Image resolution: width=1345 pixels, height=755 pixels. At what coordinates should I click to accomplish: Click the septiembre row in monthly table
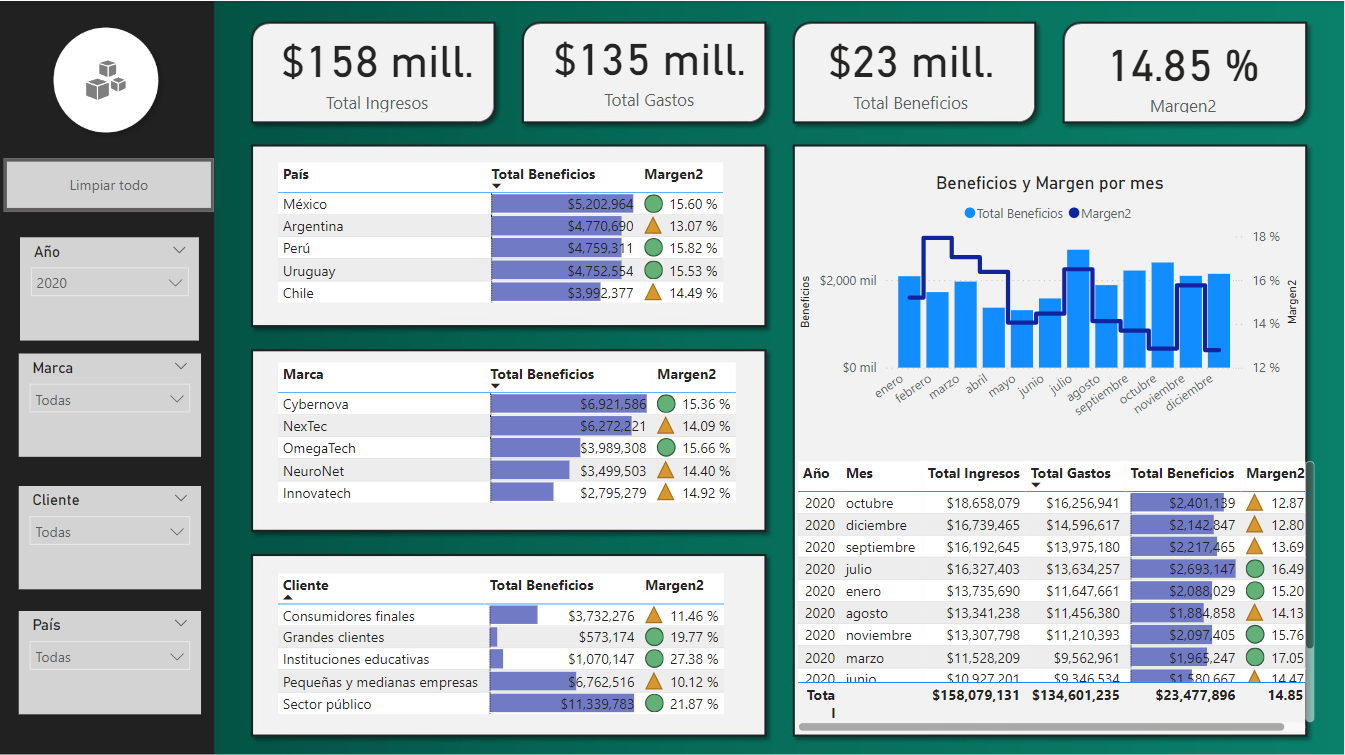(1053, 547)
